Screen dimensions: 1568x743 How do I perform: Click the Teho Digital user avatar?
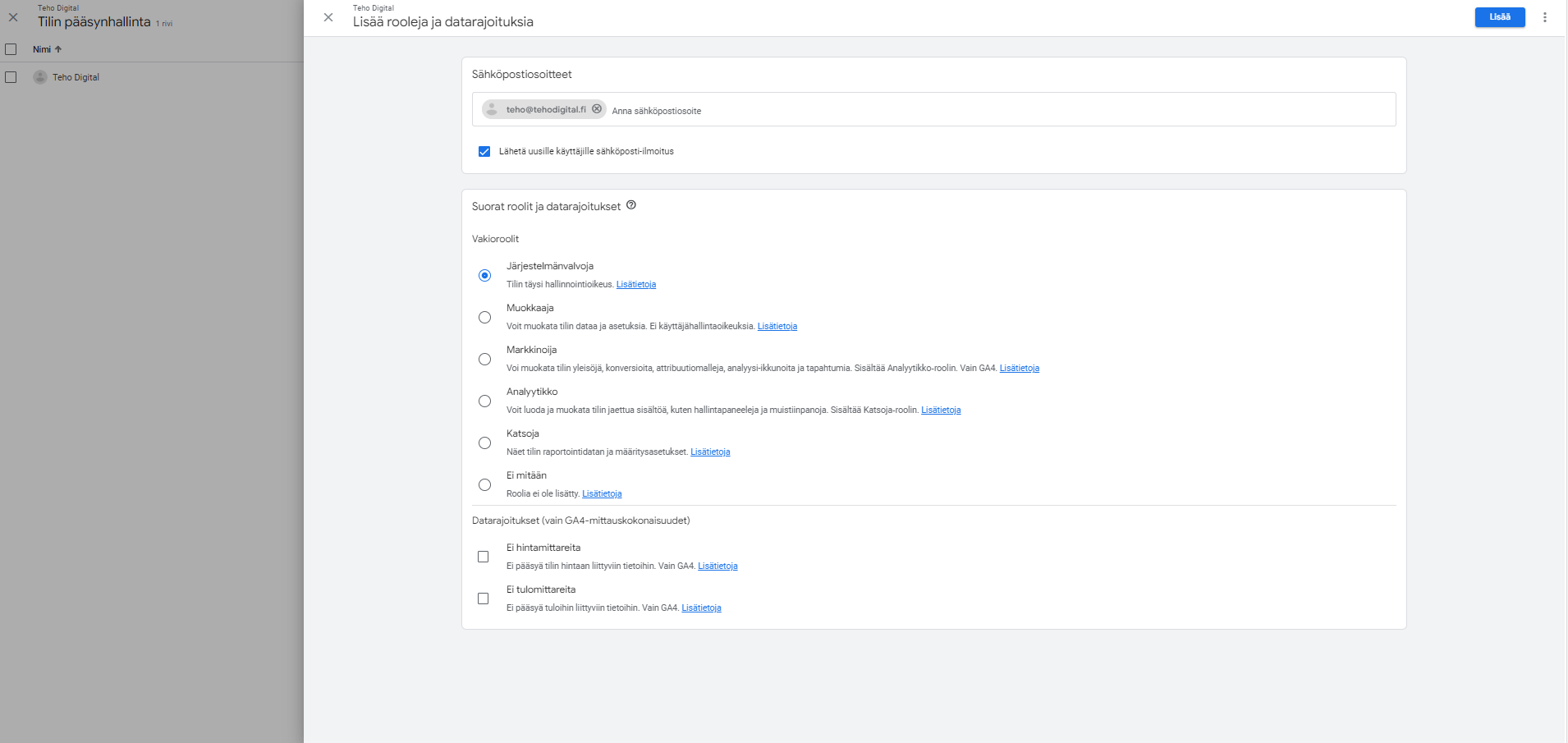tap(39, 77)
